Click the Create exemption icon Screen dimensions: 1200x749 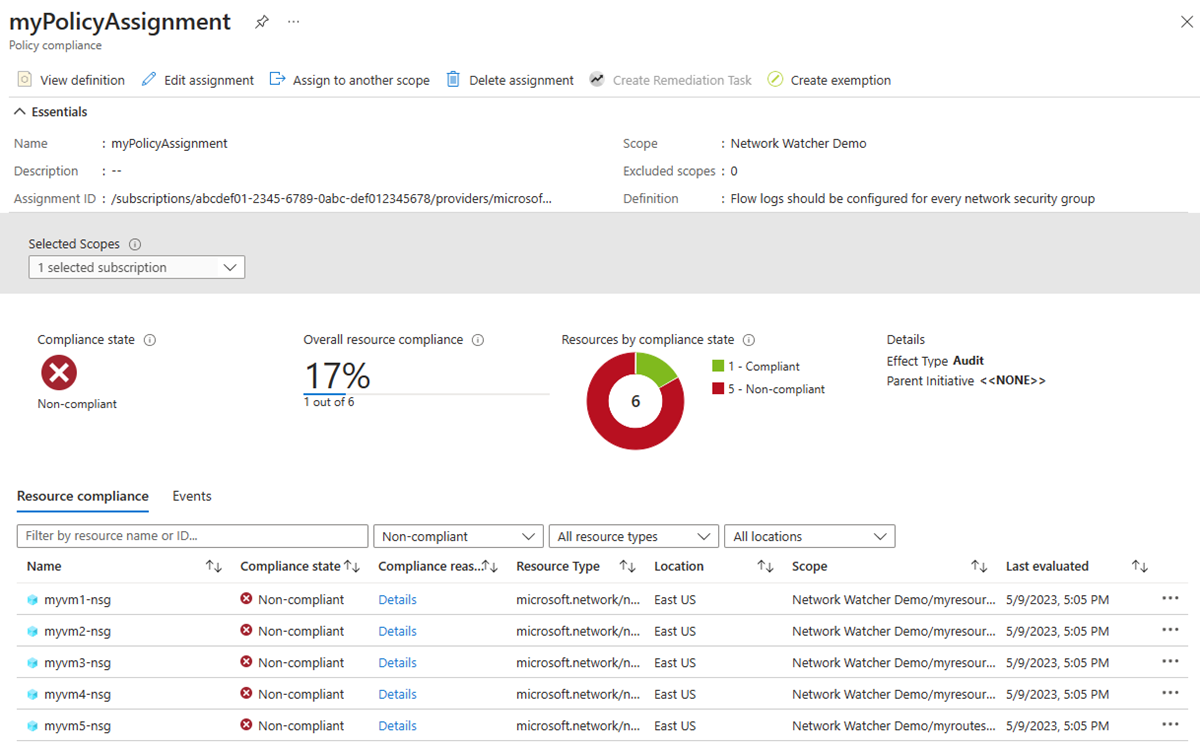coord(775,80)
